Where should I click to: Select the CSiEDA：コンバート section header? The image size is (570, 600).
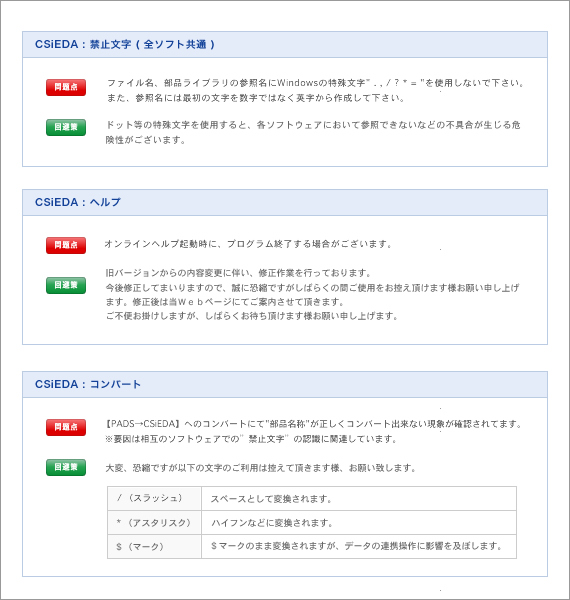click(285, 385)
